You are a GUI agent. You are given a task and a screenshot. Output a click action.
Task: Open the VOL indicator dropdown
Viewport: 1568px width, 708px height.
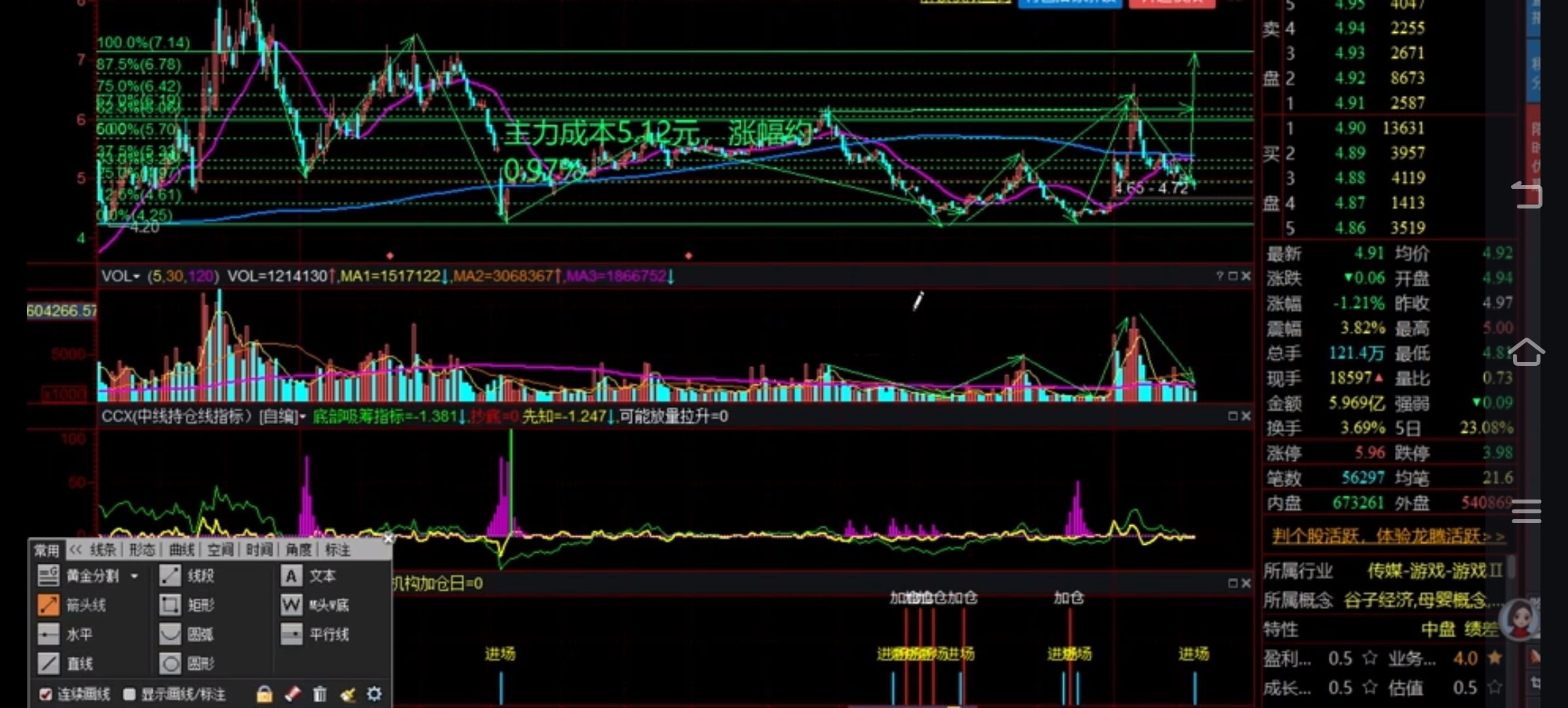pyautogui.click(x=136, y=277)
